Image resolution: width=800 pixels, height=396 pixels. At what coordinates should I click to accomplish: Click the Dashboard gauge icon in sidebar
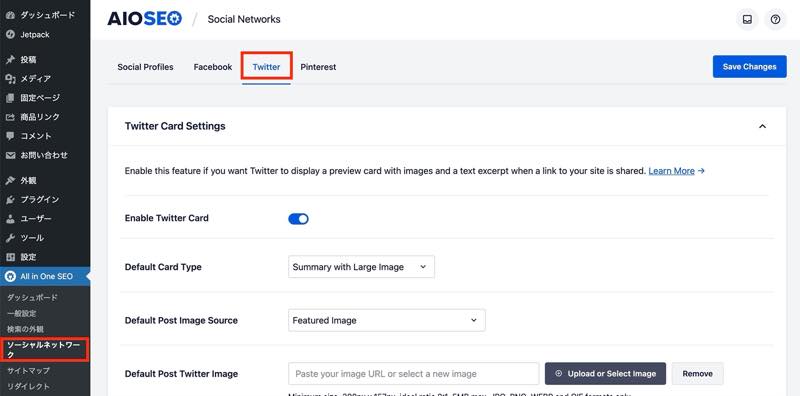[x=10, y=15]
